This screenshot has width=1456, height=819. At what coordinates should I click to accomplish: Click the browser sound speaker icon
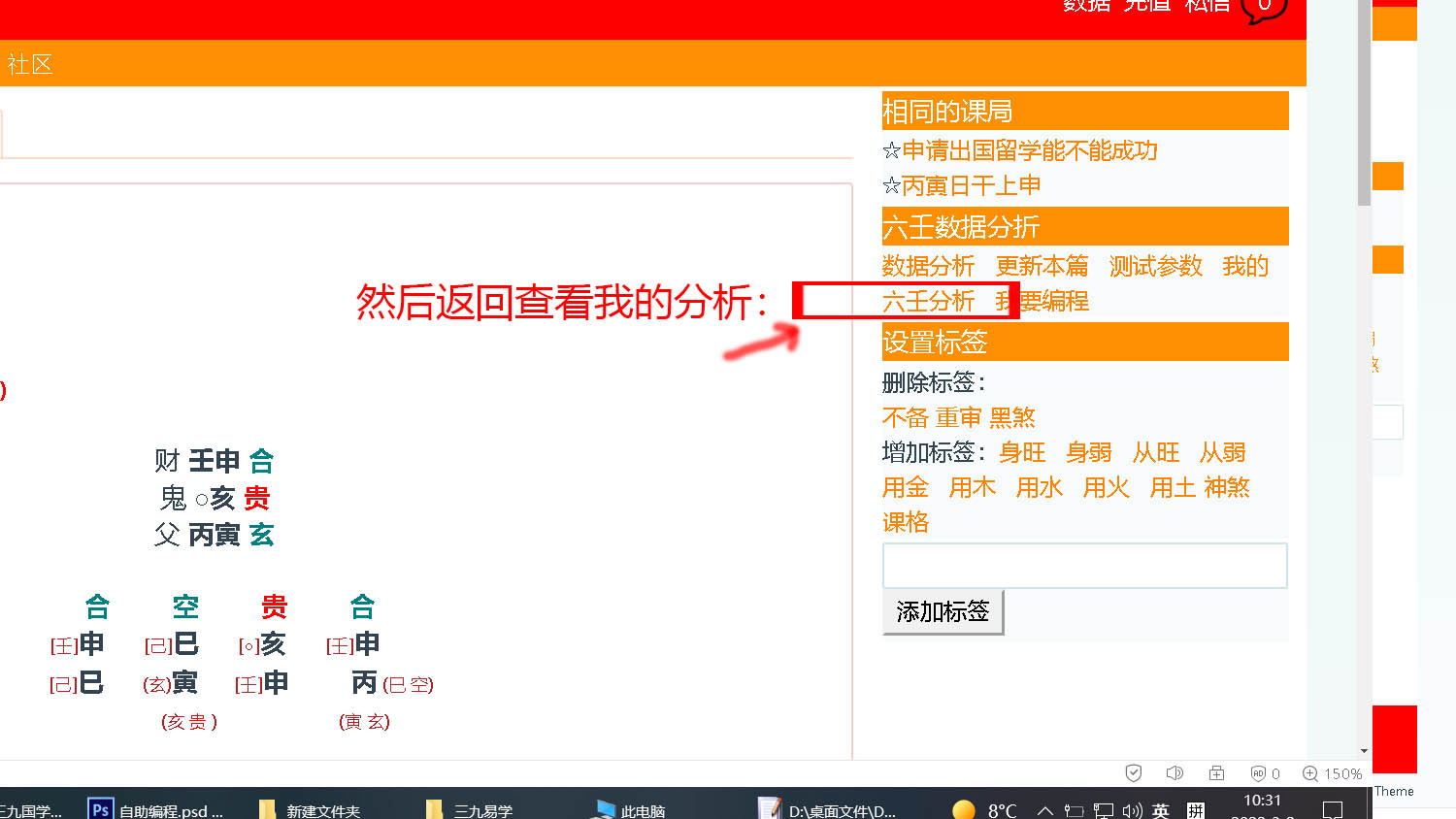(x=1175, y=773)
